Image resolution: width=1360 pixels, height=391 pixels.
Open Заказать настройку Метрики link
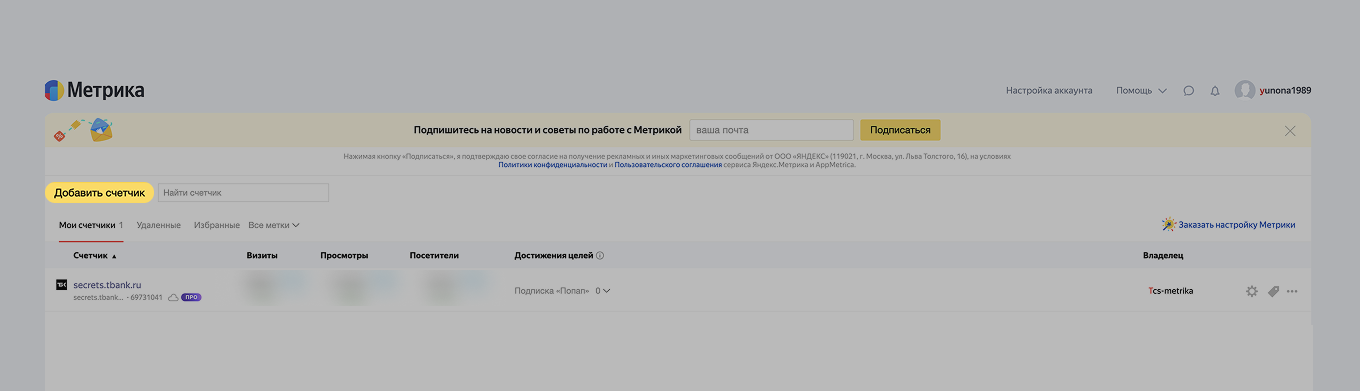coord(1228,225)
